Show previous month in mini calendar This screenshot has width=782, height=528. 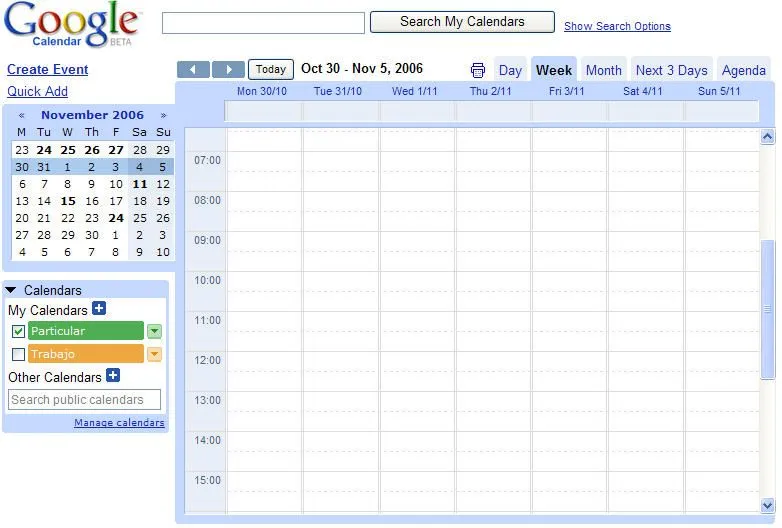coord(21,115)
